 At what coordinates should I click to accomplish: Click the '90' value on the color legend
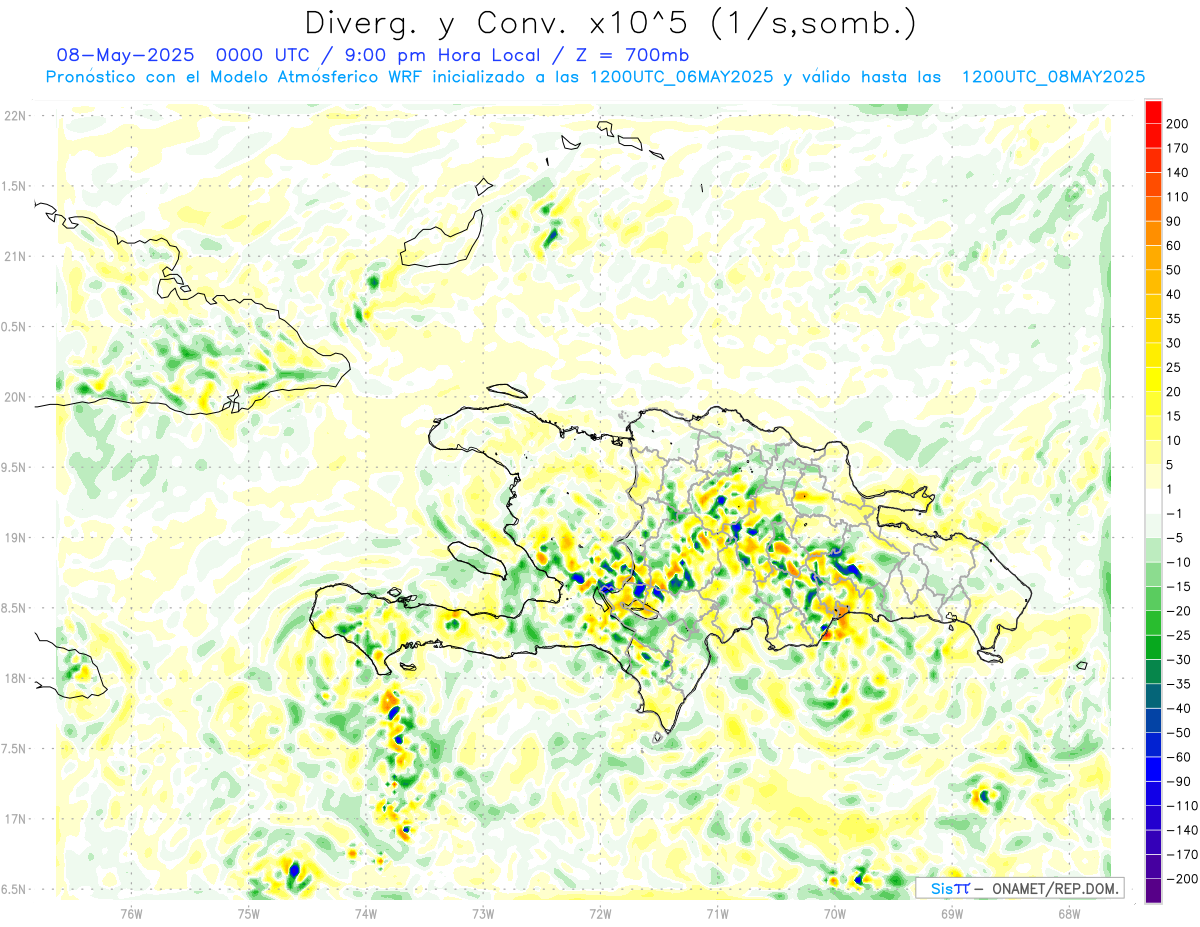(x=1175, y=221)
